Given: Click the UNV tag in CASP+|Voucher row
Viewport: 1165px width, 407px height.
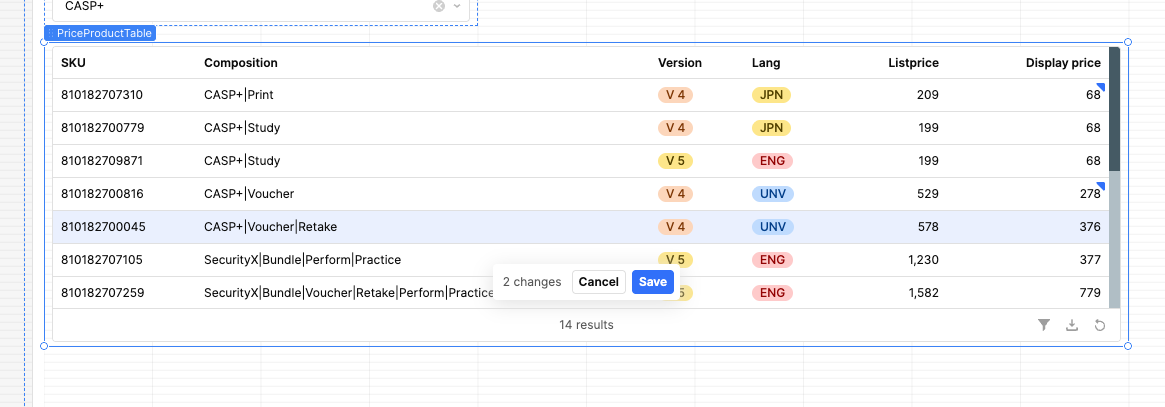Looking at the screenshot, I should (x=772, y=194).
